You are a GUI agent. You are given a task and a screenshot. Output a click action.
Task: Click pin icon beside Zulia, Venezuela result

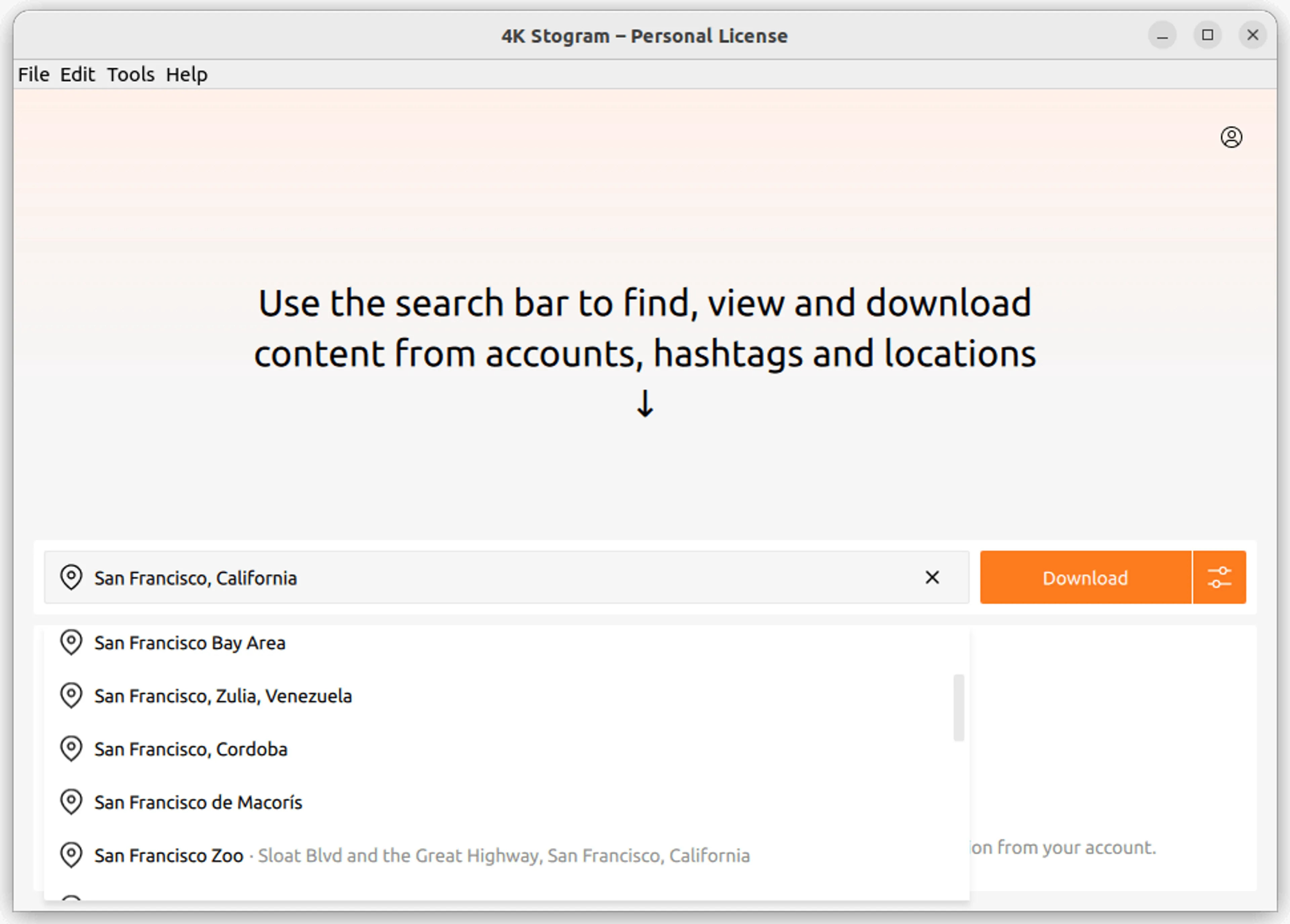click(71, 696)
